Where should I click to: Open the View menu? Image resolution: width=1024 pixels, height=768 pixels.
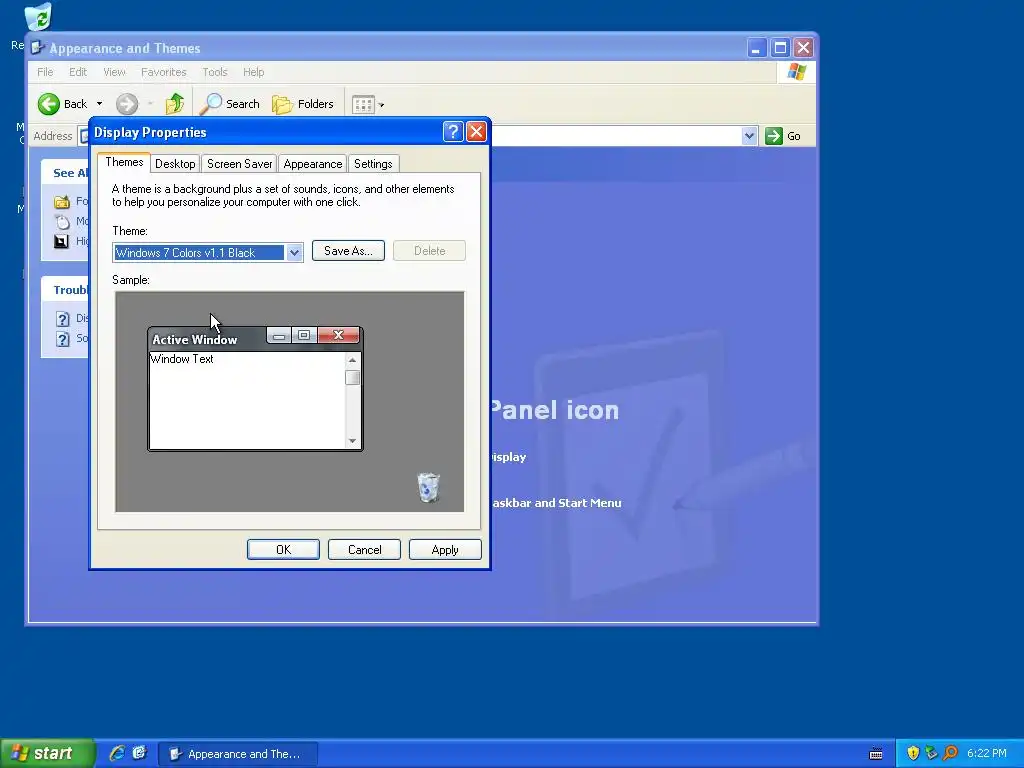[x=114, y=72]
